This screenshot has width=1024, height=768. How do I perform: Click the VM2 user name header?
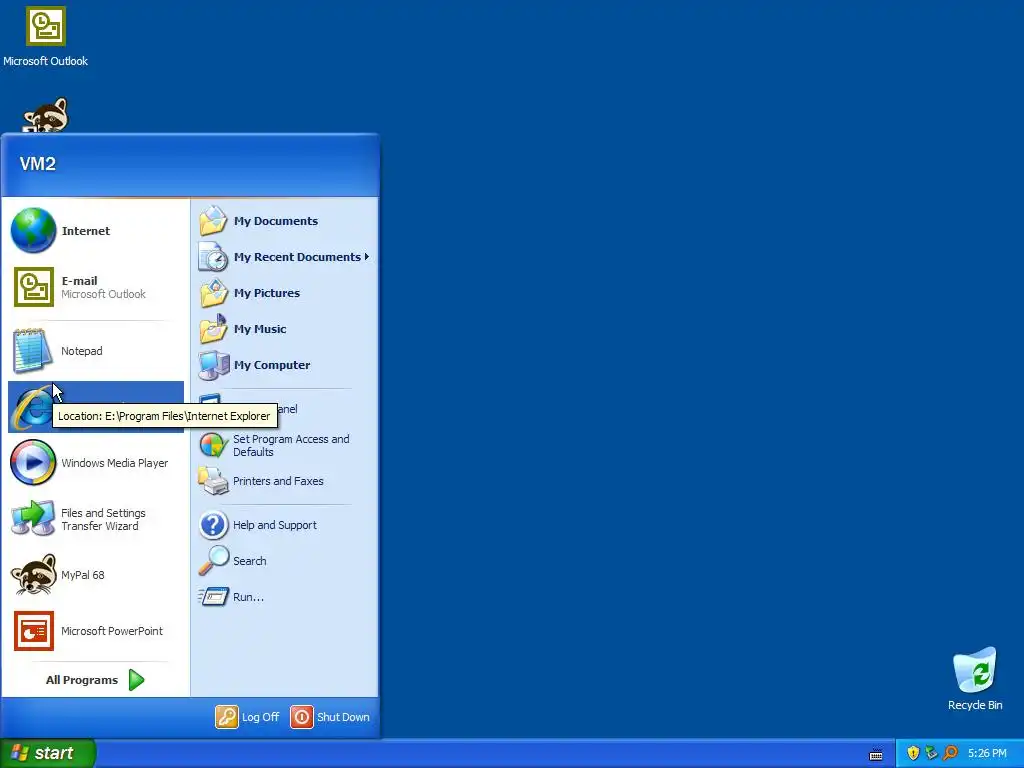pos(38,164)
